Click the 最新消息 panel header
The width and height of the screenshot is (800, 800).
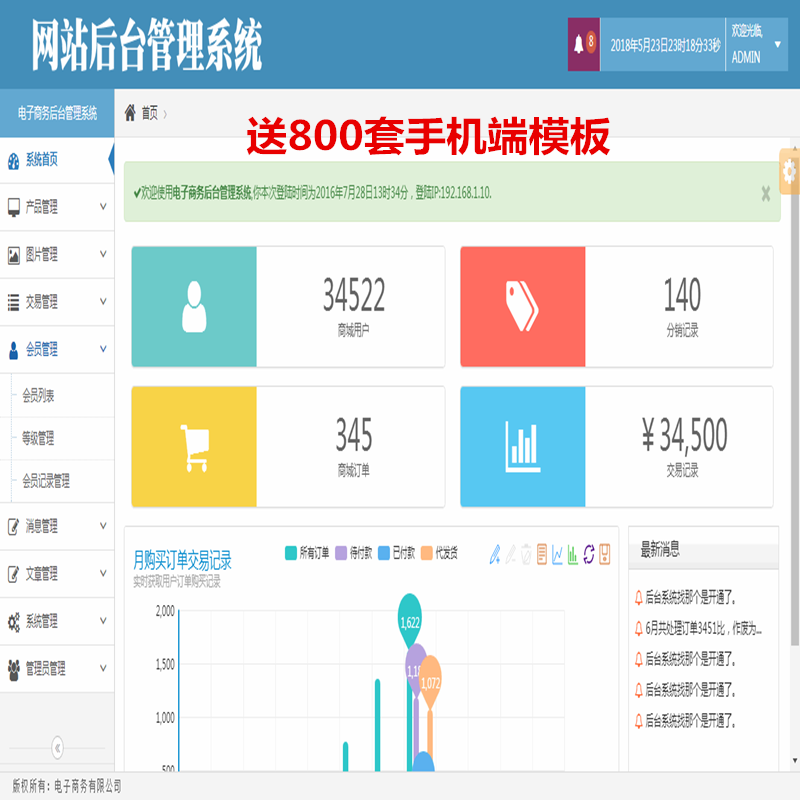click(x=704, y=548)
